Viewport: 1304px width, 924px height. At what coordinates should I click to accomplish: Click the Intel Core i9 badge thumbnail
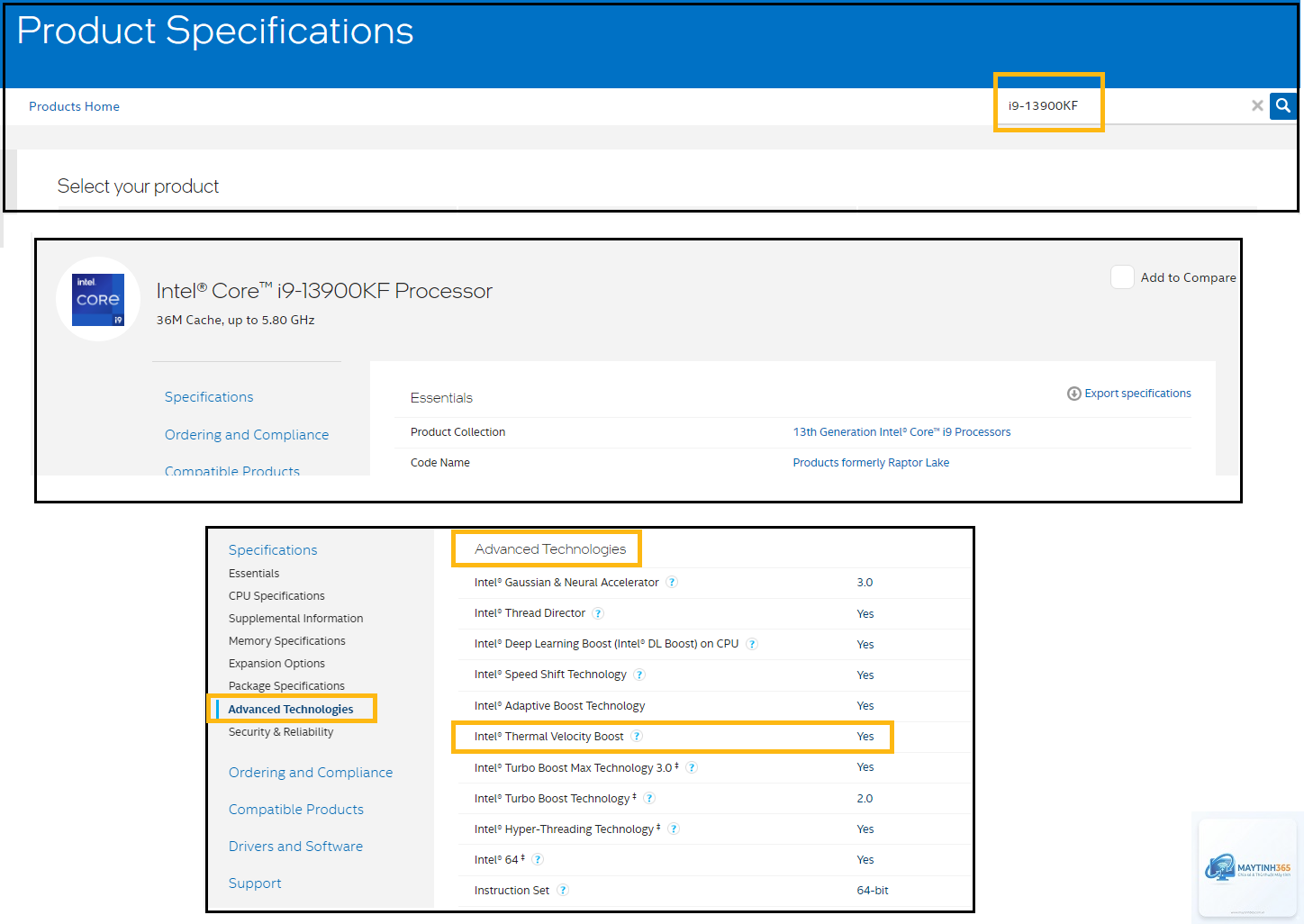98,300
